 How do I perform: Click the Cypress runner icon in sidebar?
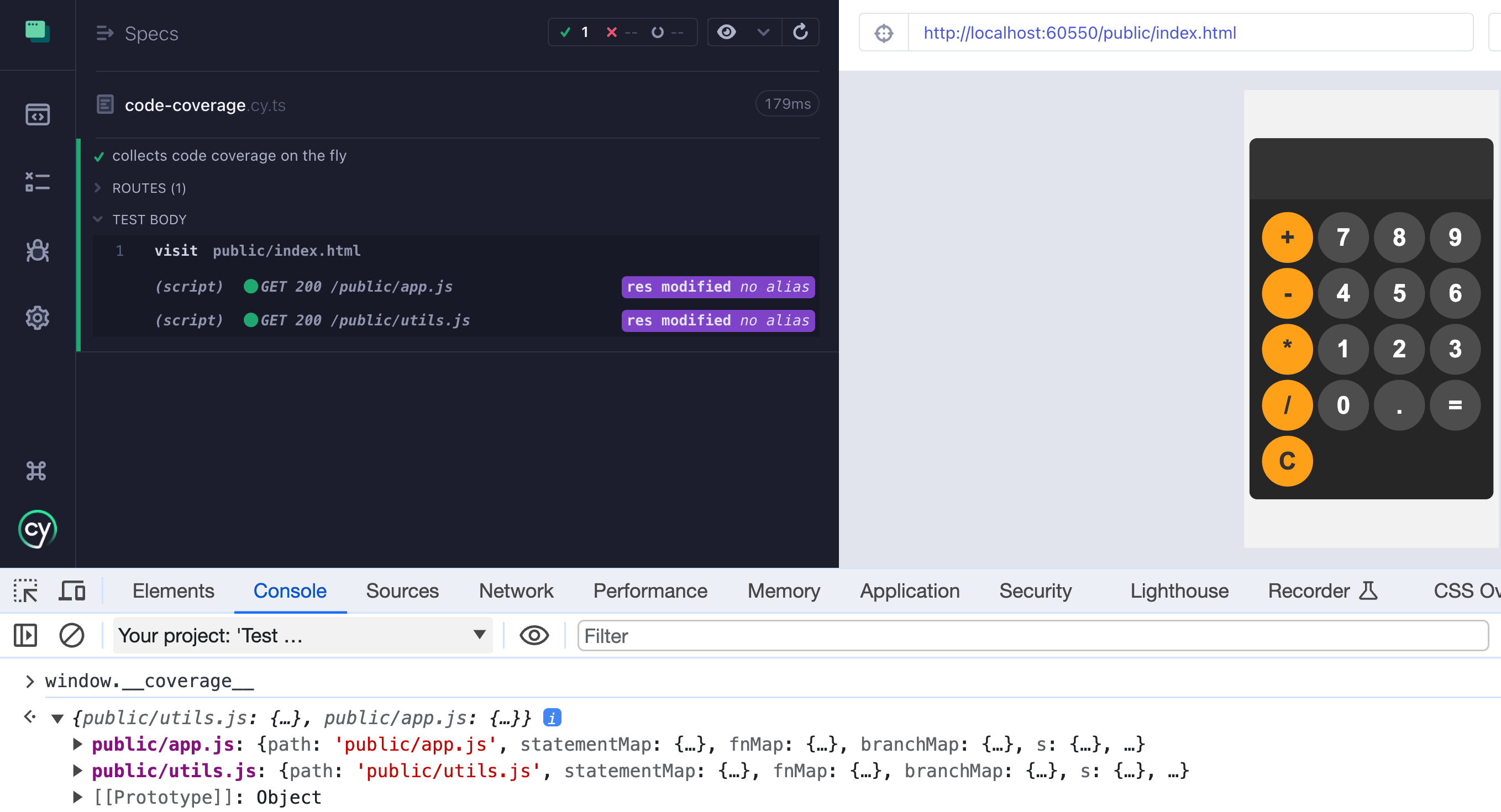(x=37, y=530)
